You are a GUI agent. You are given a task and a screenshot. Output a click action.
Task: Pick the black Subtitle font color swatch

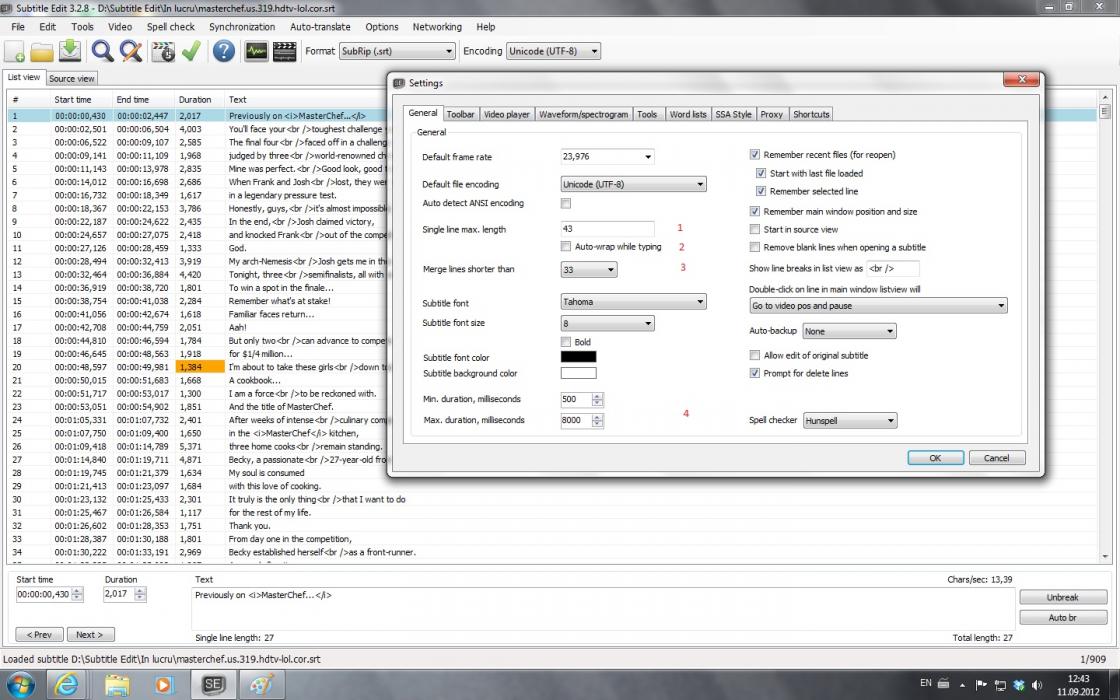(578, 357)
